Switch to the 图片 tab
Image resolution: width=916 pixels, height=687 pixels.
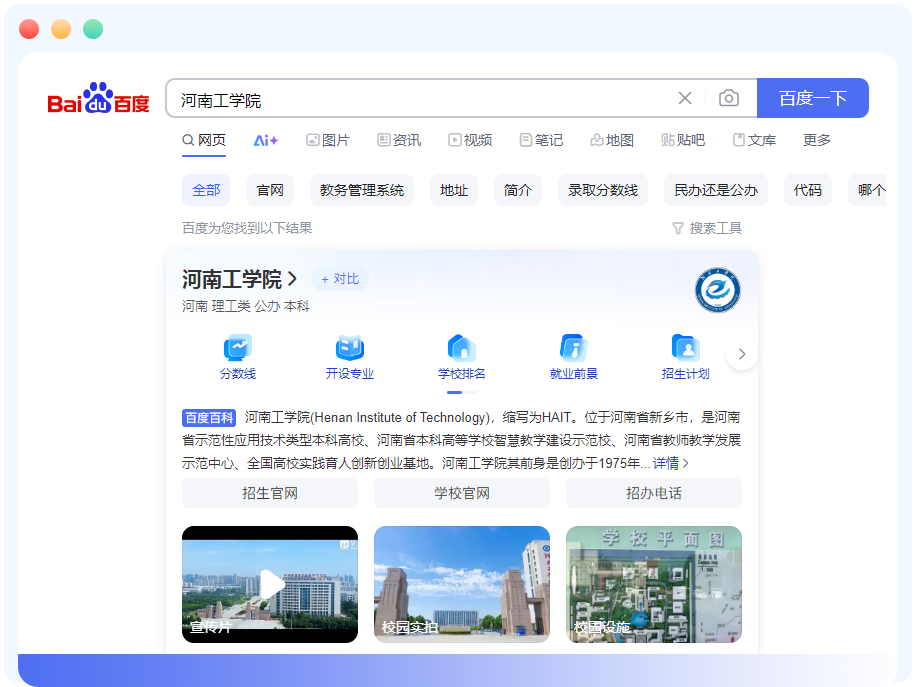[328, 140]
